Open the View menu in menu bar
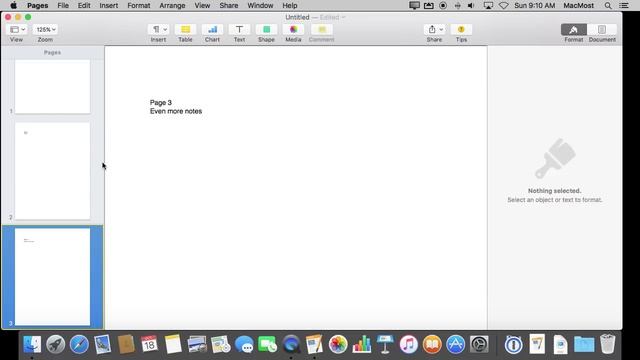 click(202, 5)
